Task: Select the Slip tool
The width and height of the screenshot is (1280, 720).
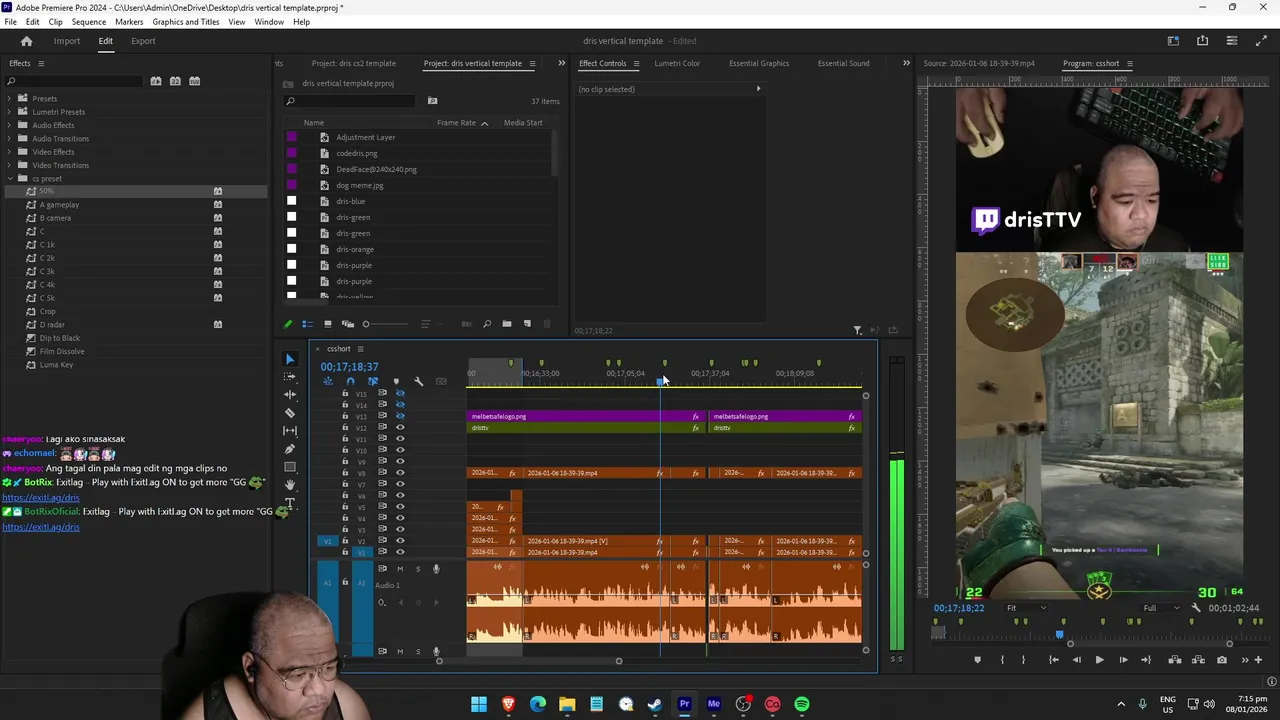Action: [x=290, y=430]
